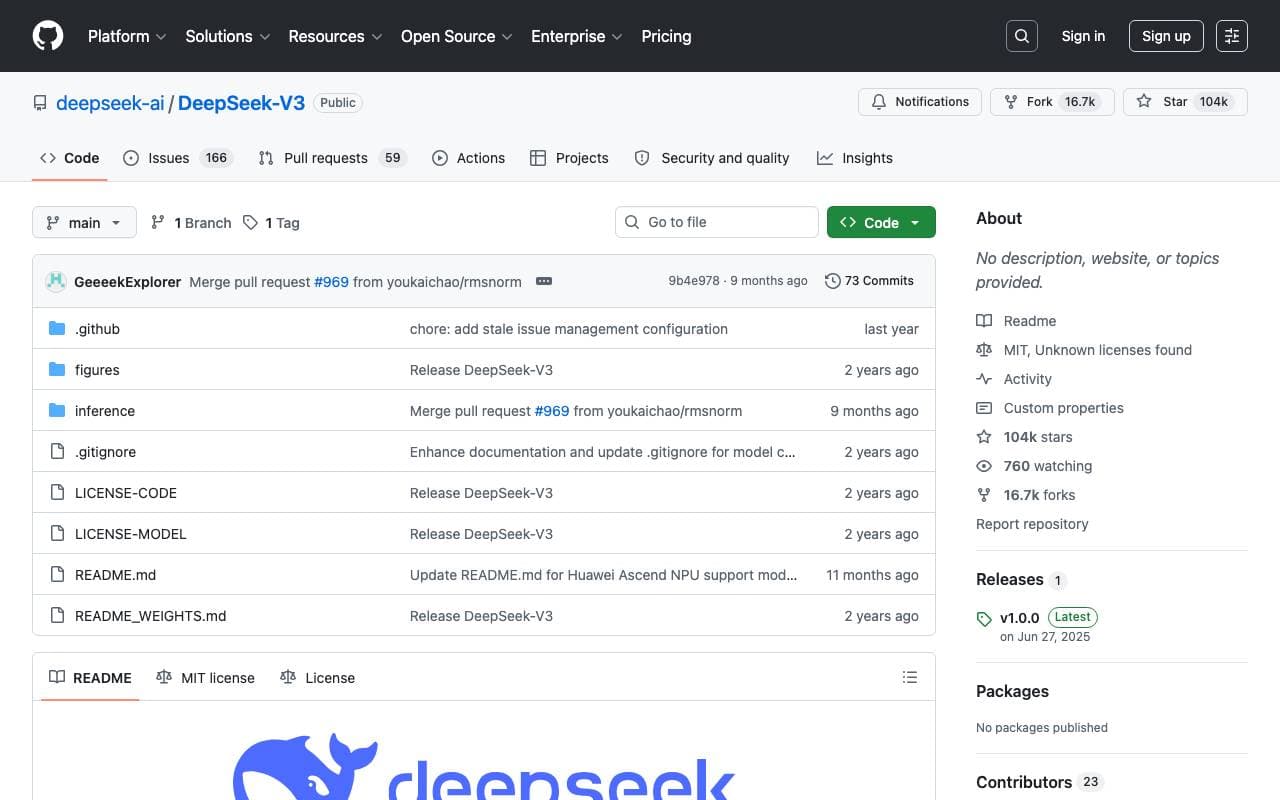This screenshot has height=800, width=1280.
Task: View 16.7k forks link
Action: (x=1027, y=495)
